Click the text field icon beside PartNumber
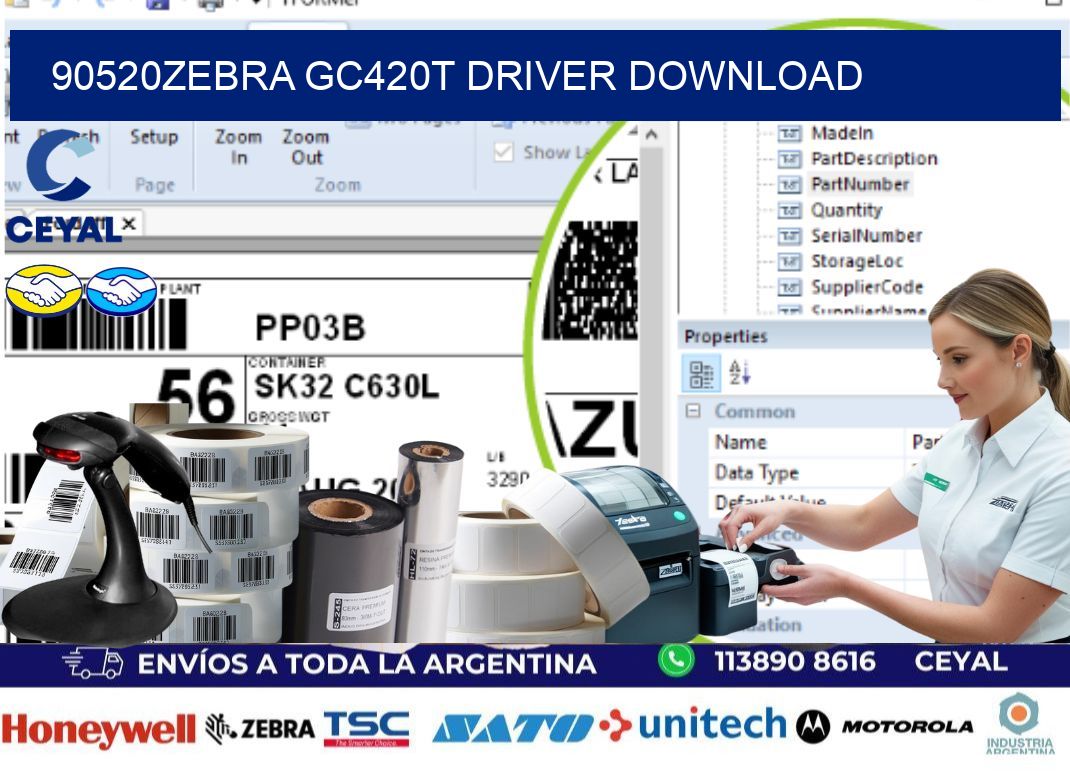Viewport: 1070px width, 776px height. pos(790,184)
